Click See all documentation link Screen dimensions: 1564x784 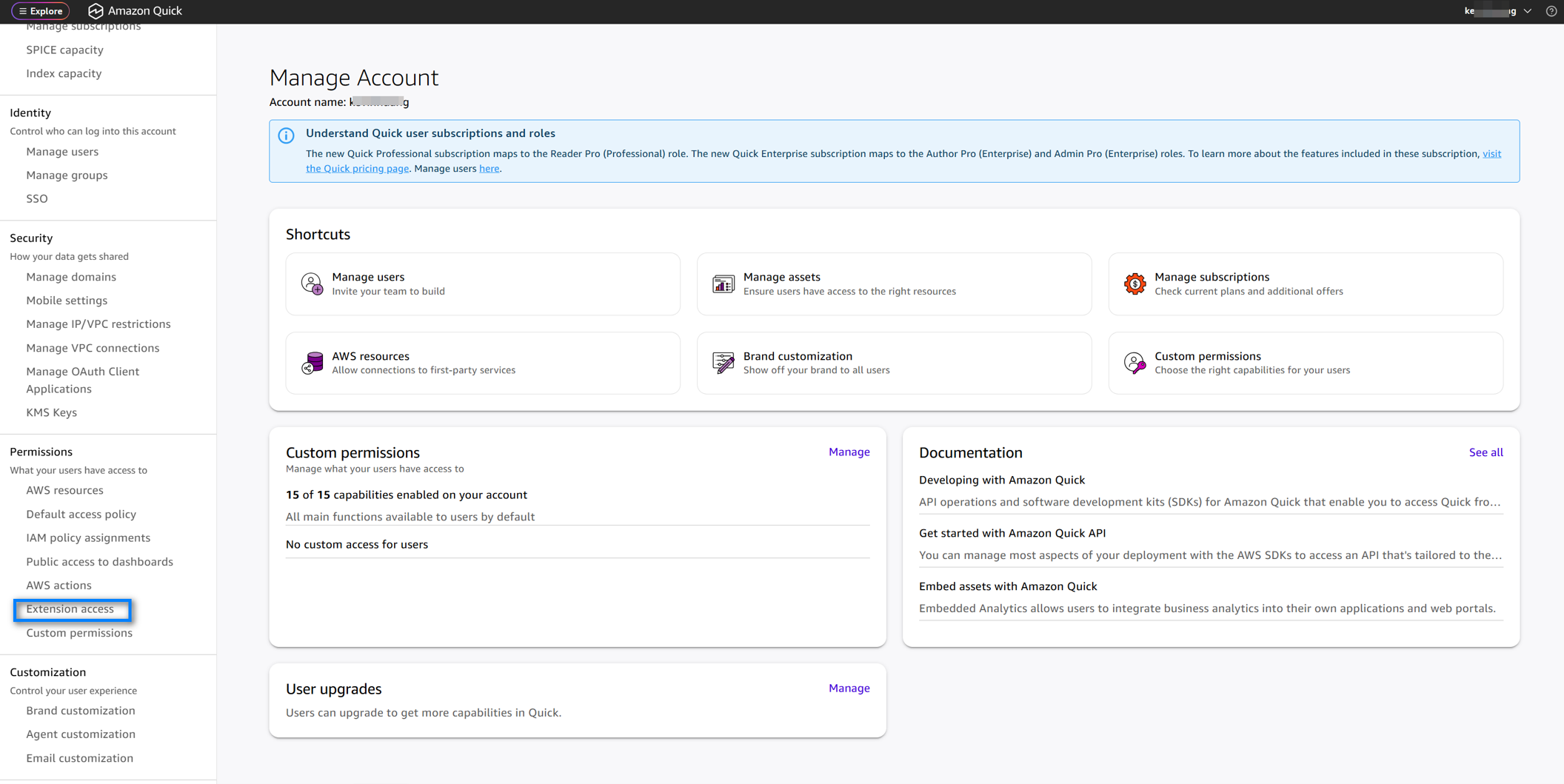coord(1486,452)
